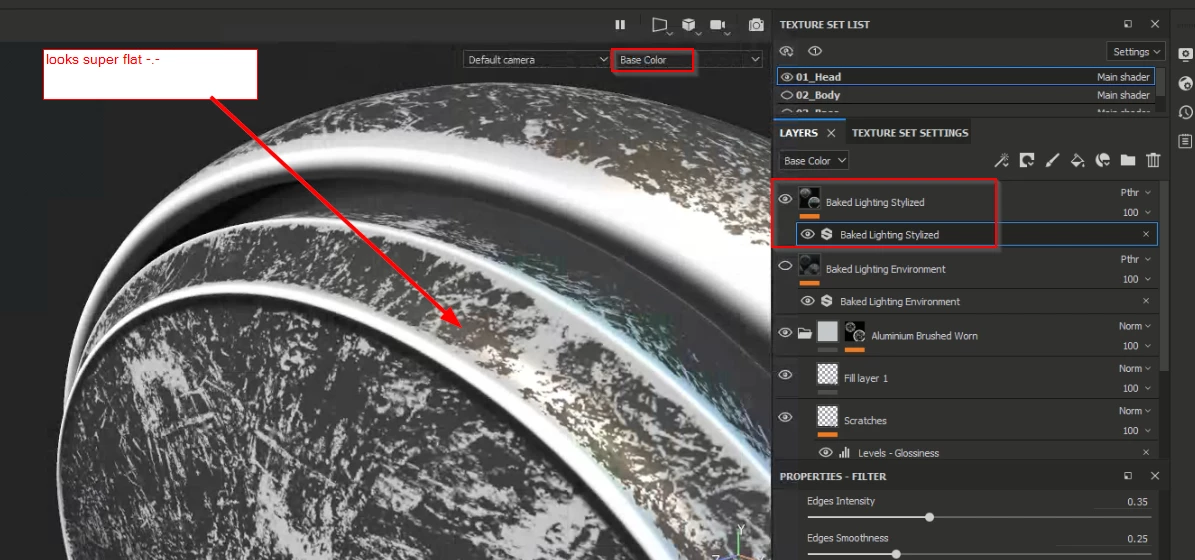The width and height of the screenshot is (1195, 560).
Task: Take a screenshot with the camera icon
Action: [756, 25]
